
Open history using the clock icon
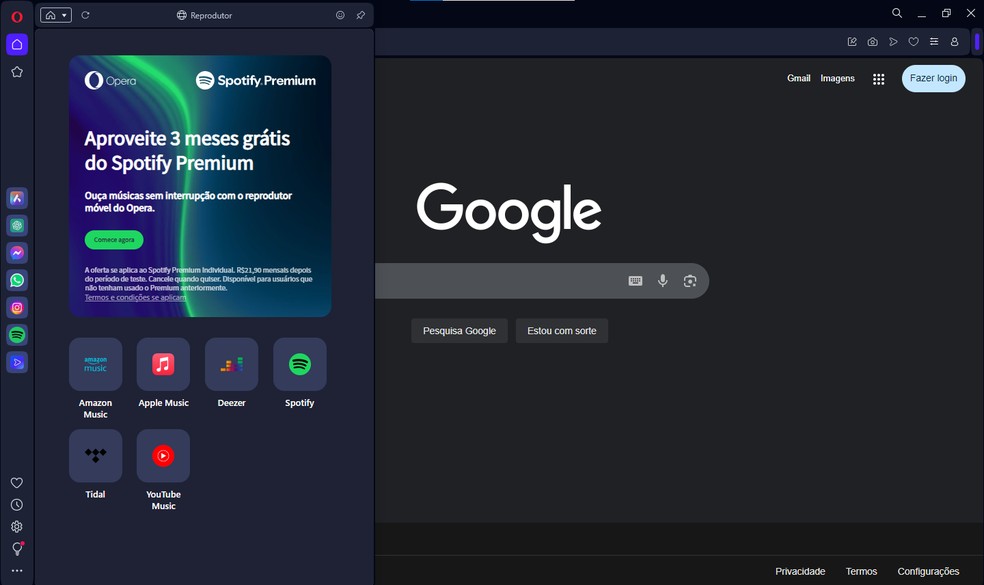[17, 505]
